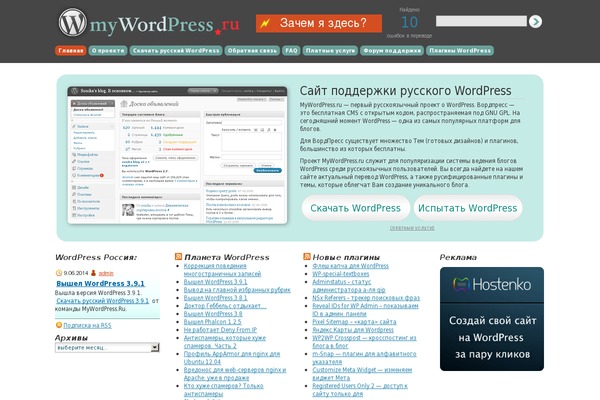Open Скачать русский WordPress menu item

tap(176, 51)
